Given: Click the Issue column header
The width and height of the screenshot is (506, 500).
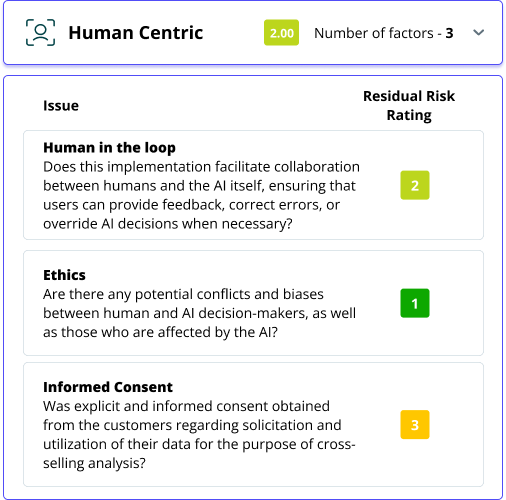Looking at the screenshot, I should pos(61,106).
